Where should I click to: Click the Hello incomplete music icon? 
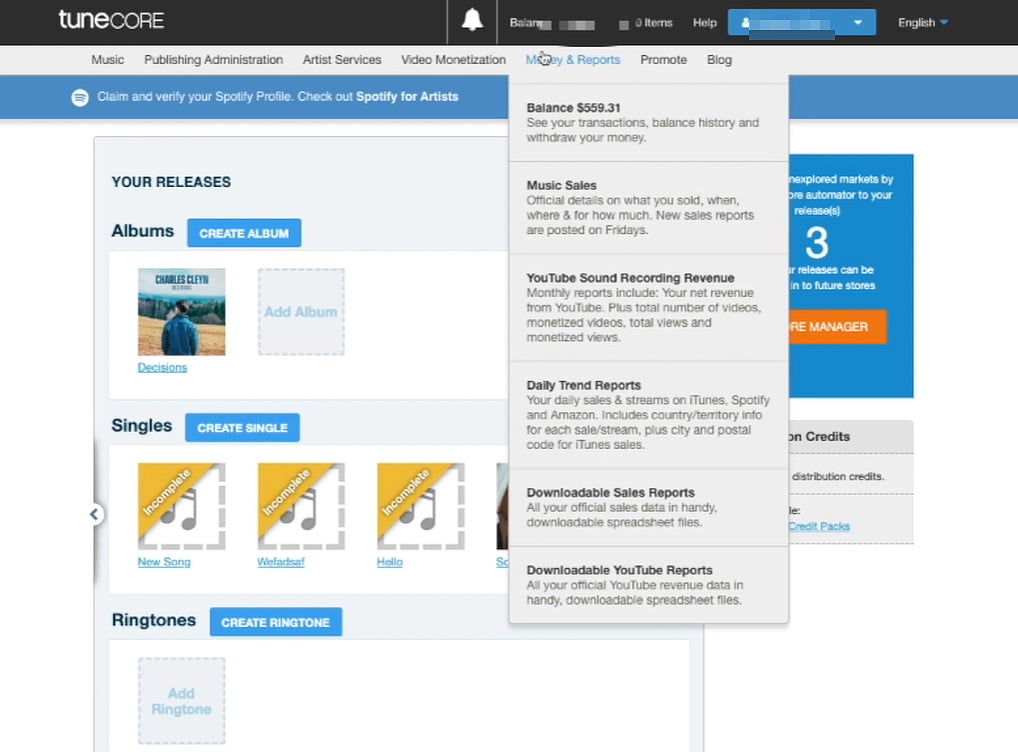point(420,506)
